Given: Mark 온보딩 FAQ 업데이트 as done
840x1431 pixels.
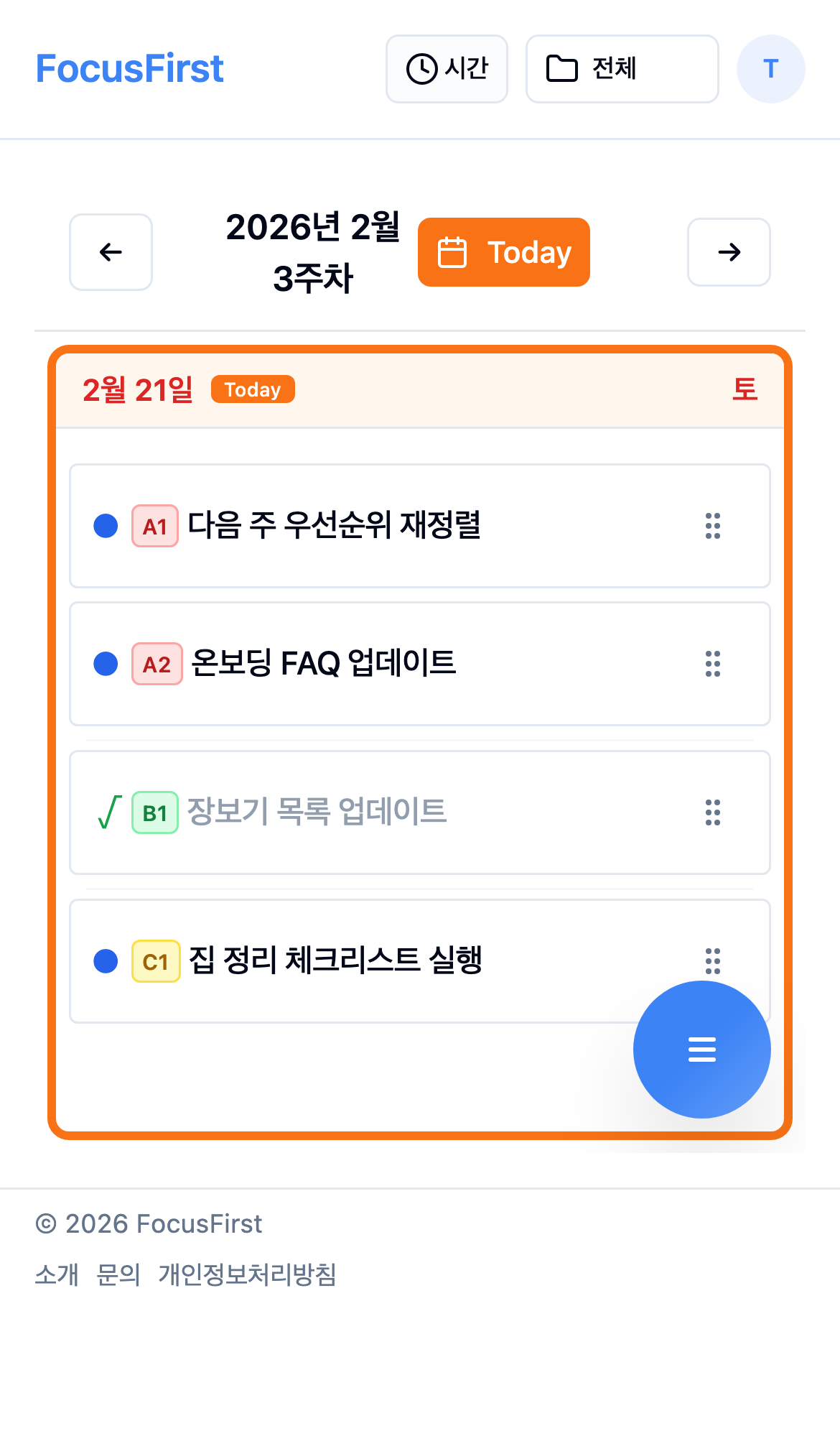Looking at the screenshot, I should click(104, 664).
